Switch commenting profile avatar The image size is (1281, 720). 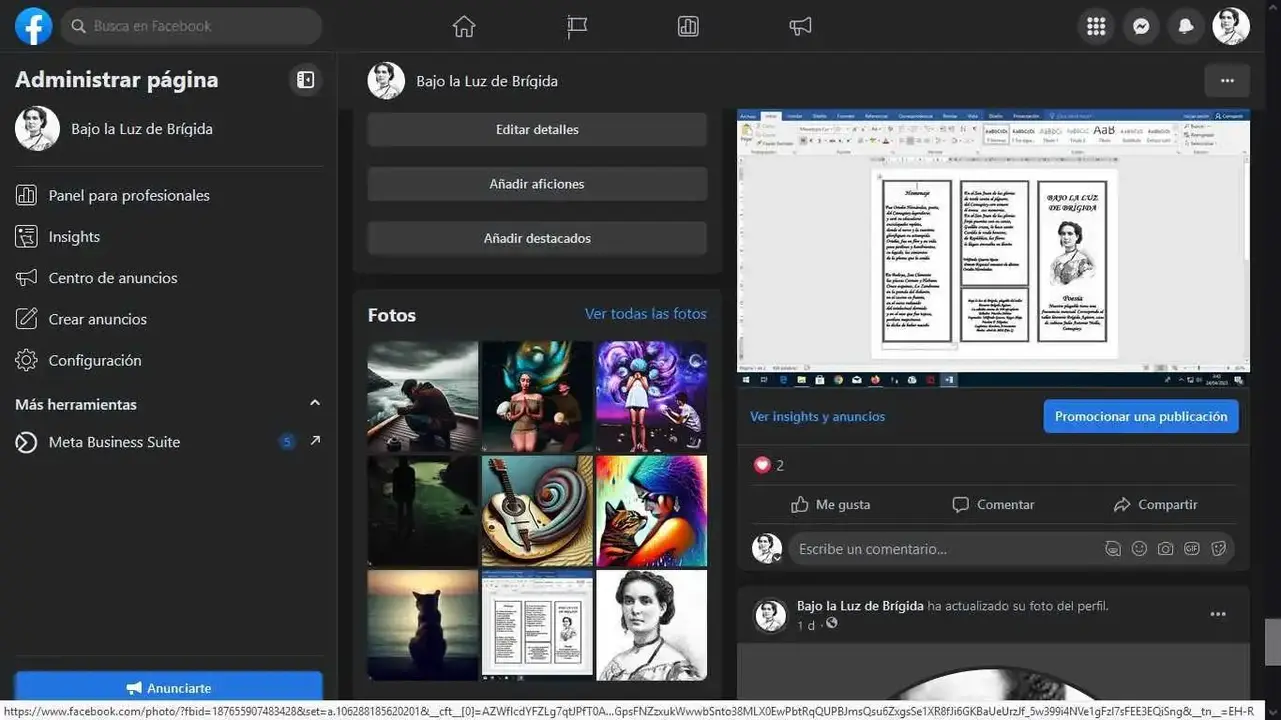pyautogui.click(x=767, y=548)
